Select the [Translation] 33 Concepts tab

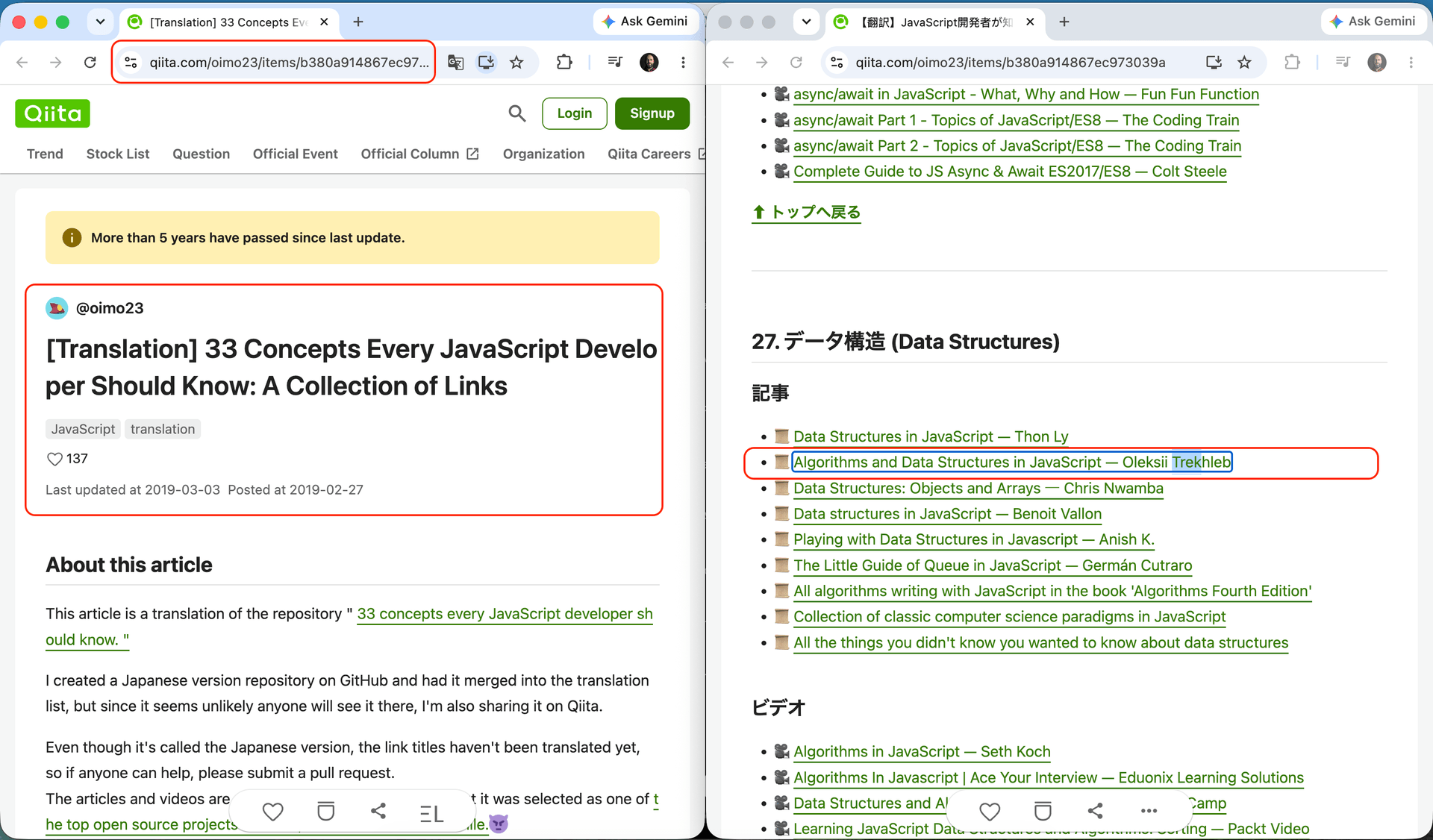click(x=228, y=22)
